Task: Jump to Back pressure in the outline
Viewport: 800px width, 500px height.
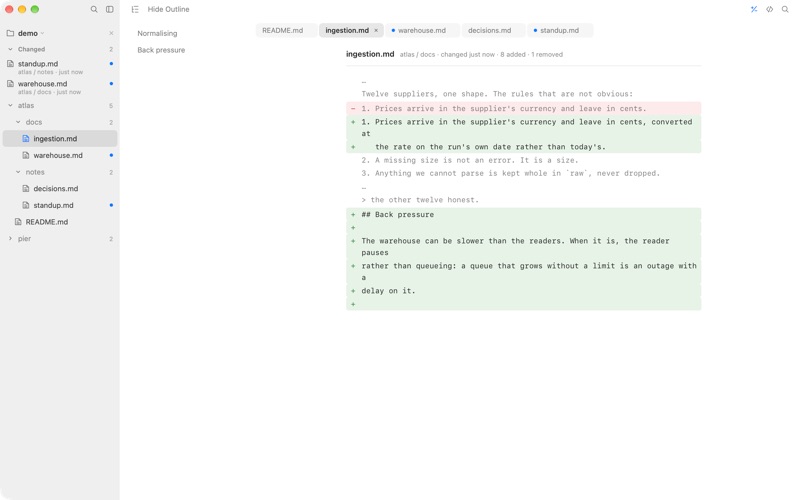Action: point(161,50)
